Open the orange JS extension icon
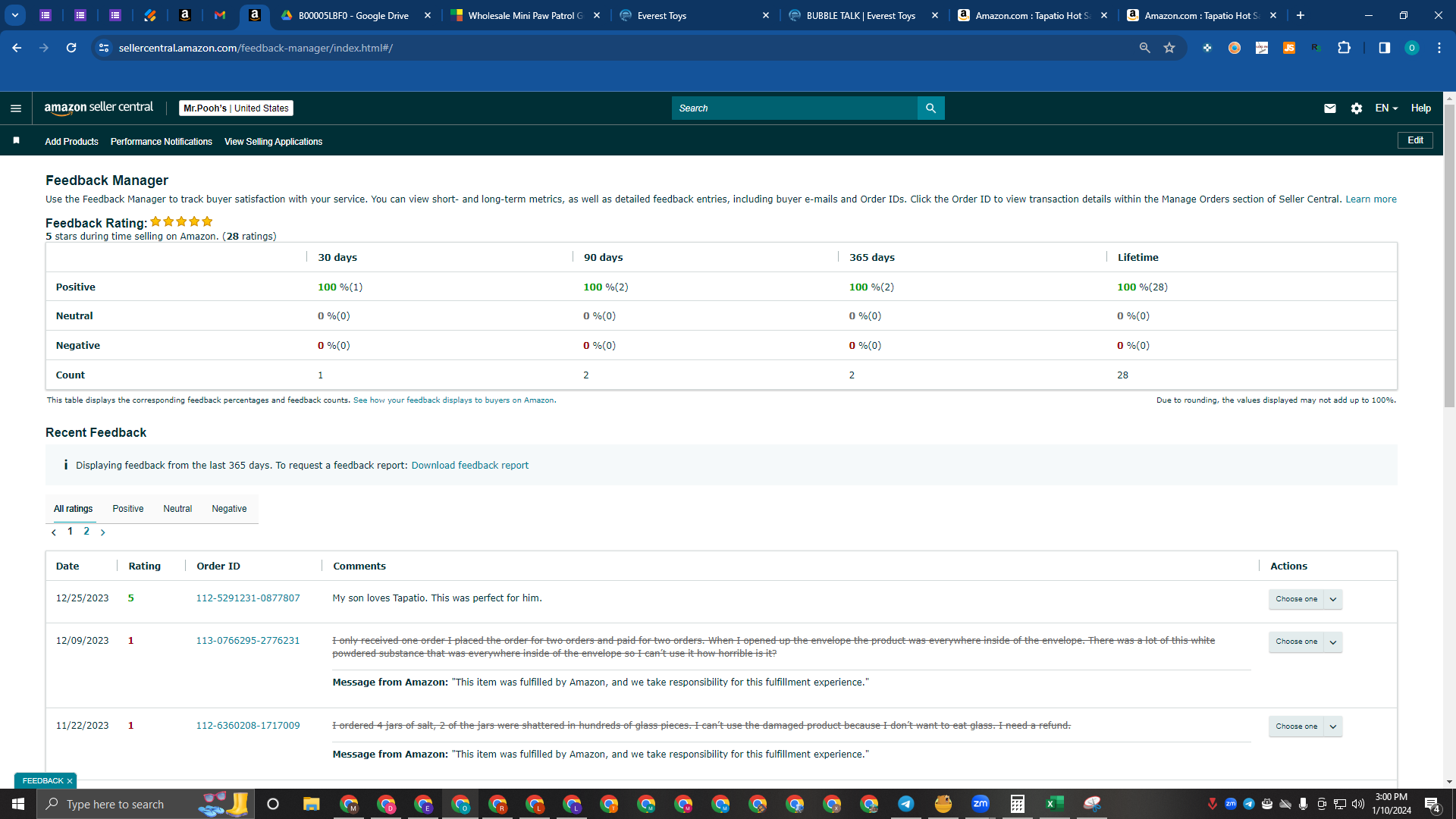 (x=1289, y=48)
